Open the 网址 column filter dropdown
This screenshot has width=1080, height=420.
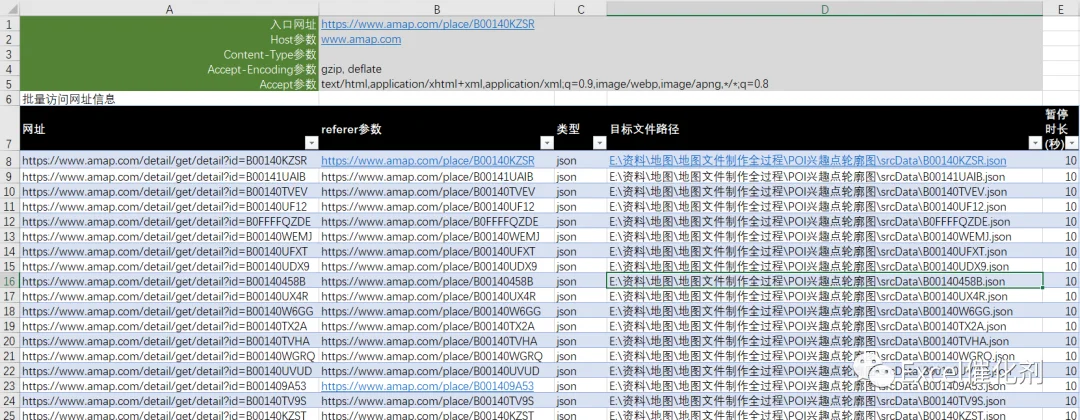[311, 143]
